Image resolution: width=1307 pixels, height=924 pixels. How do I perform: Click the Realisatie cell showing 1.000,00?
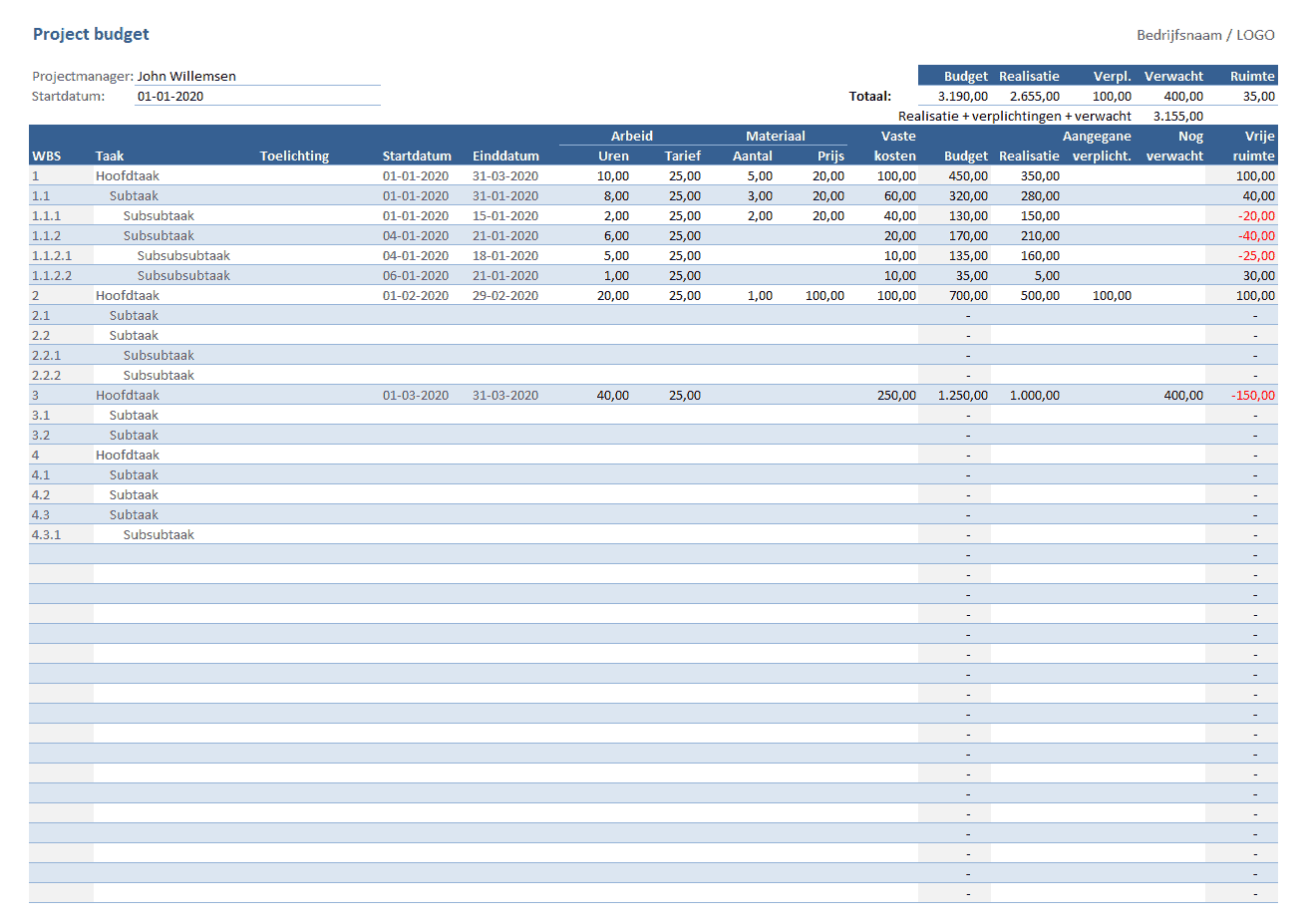coord(1034,396)
